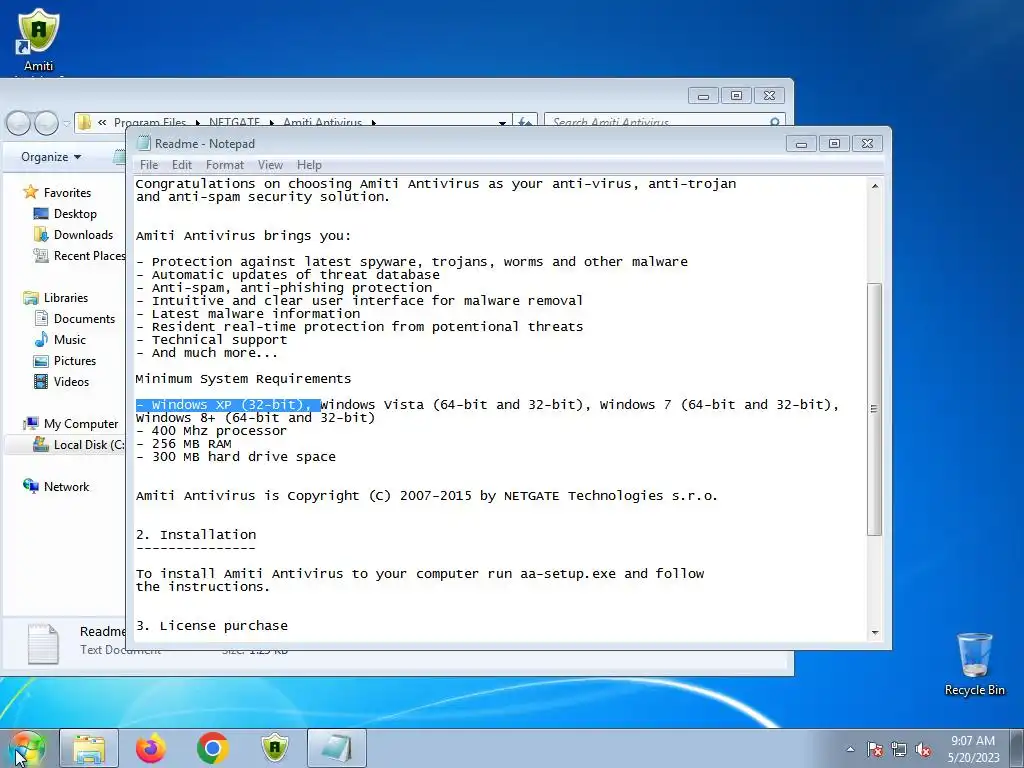Screen dimensions: 1024x768
Task: Launch Firefox from the taskbar
Action: click(x=151, y=748)
